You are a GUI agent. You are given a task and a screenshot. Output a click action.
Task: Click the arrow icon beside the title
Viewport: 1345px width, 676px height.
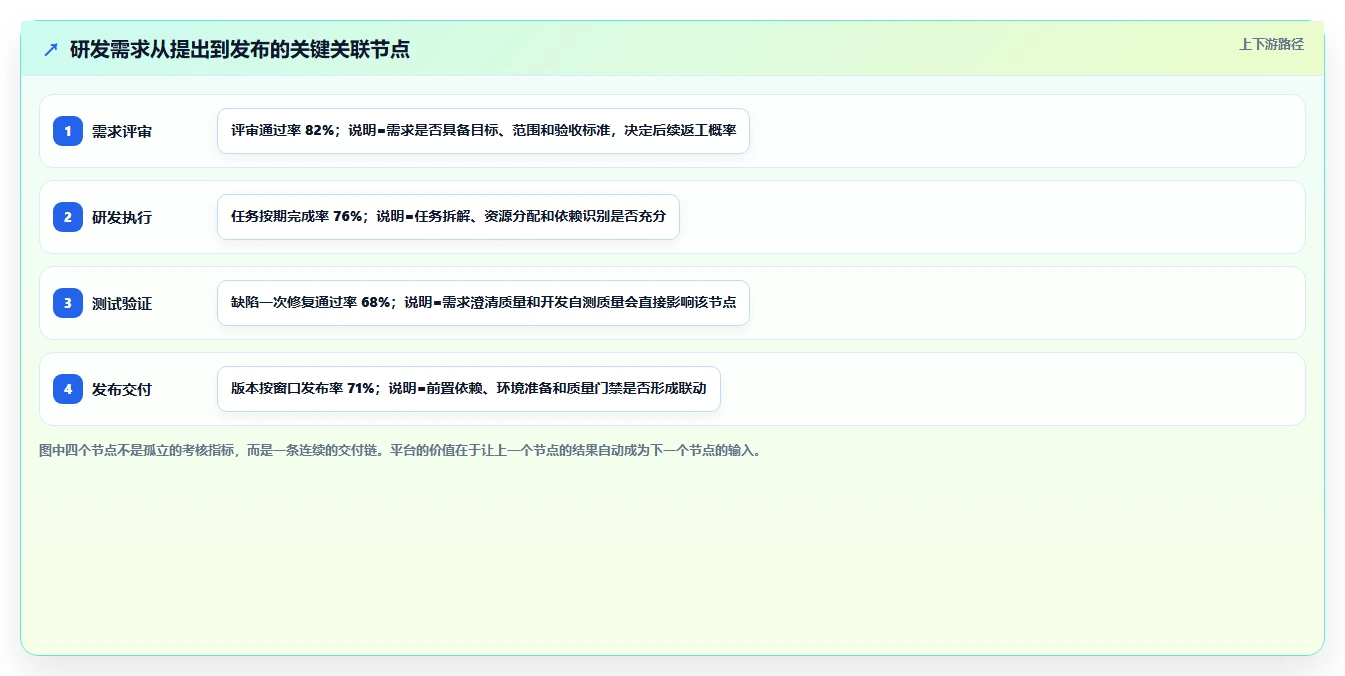[51, 49]
